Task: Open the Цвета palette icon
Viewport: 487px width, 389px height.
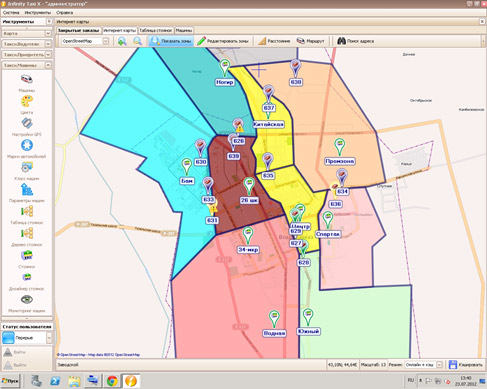Action: (27, 101)
